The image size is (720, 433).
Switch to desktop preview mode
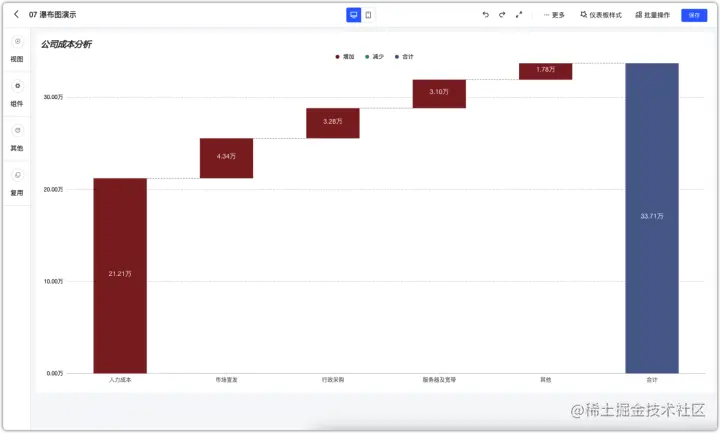354,15
